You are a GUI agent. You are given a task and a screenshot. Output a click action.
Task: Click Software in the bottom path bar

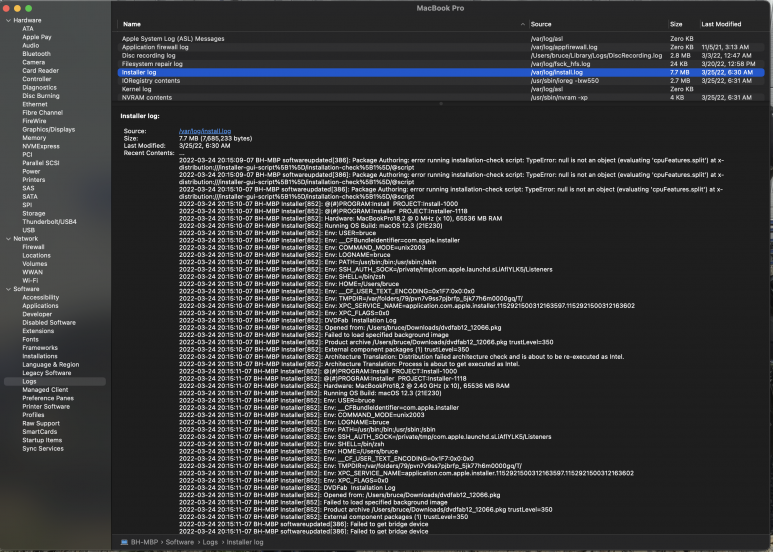180,542
